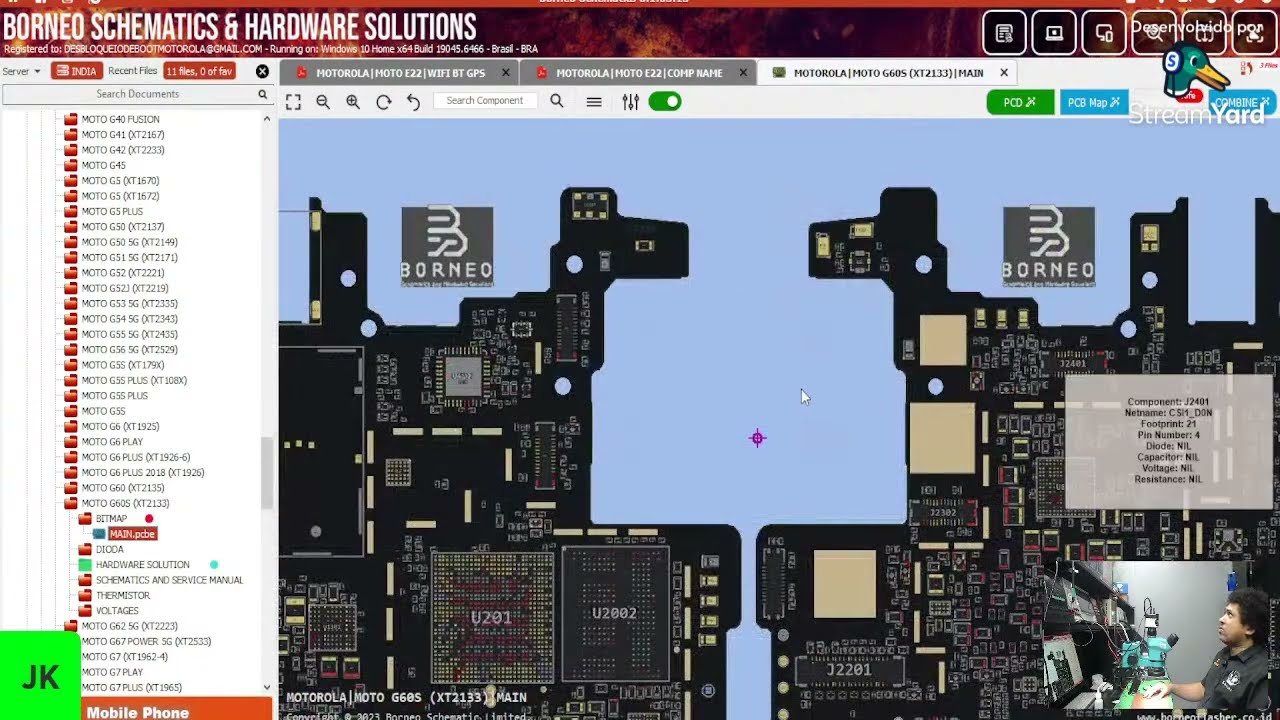
Task: Click the component search magnifier
Action: (x=557, y=101)
